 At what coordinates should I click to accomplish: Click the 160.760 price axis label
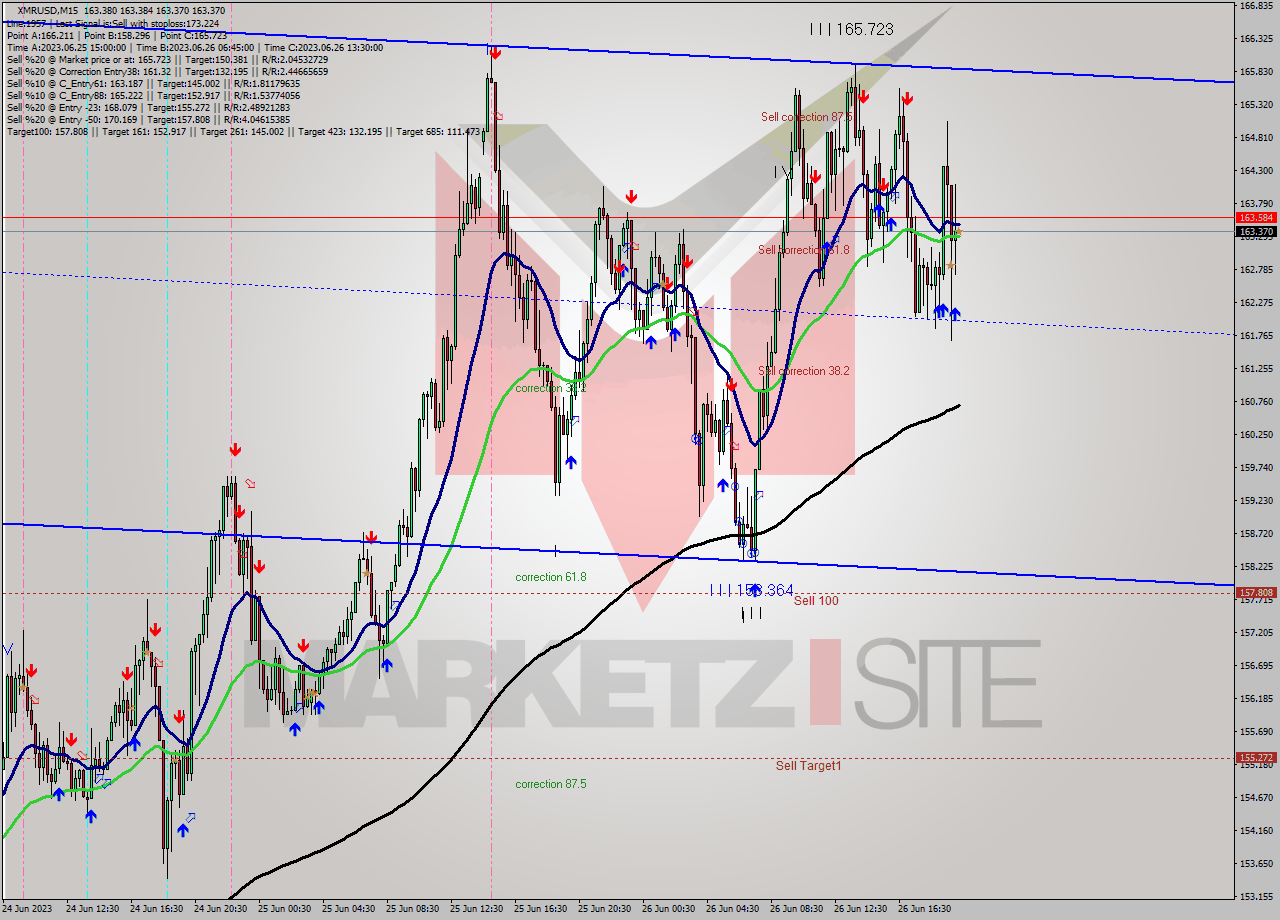[x=1256, y=402]
